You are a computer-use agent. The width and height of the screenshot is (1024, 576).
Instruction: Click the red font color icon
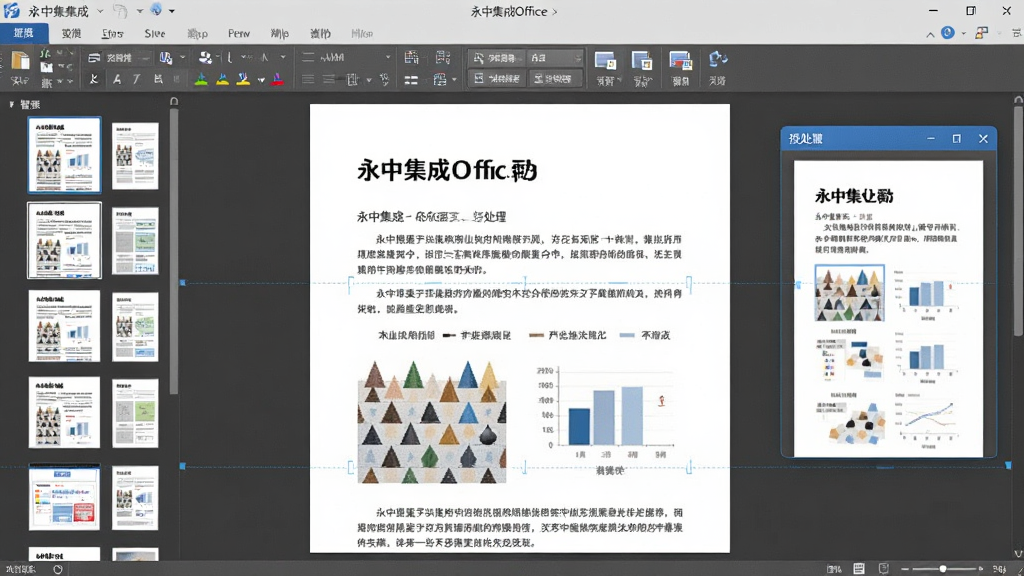pos(278,79)
